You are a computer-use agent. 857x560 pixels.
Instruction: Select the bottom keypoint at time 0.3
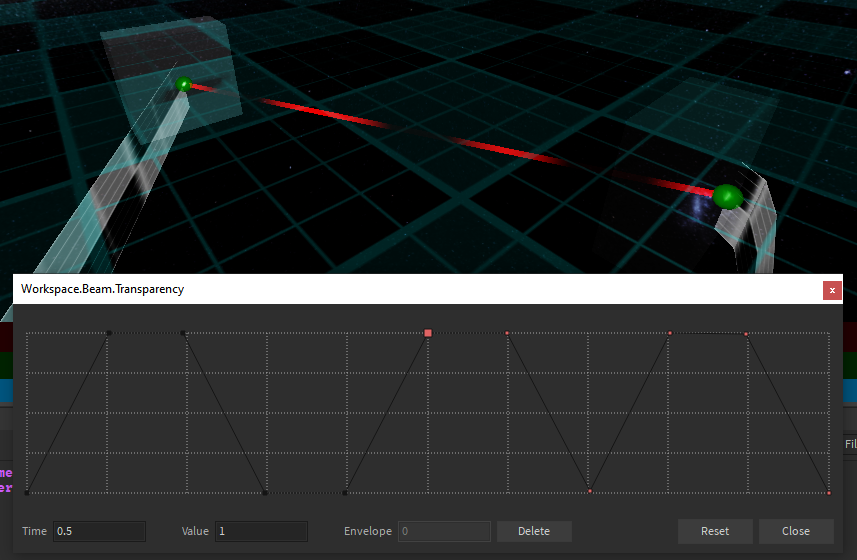pos(265,493)
